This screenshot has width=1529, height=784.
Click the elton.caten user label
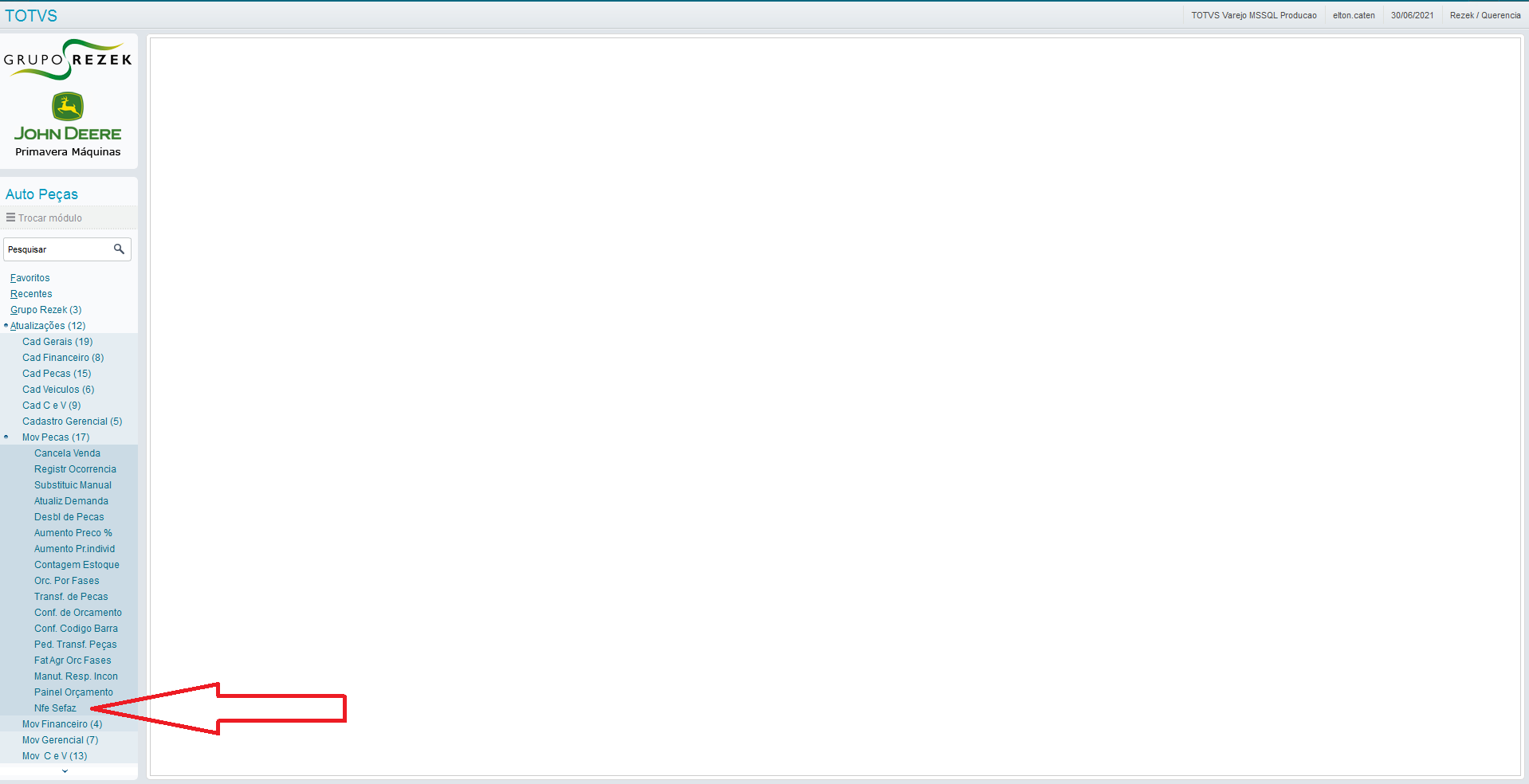(1354, 15)
